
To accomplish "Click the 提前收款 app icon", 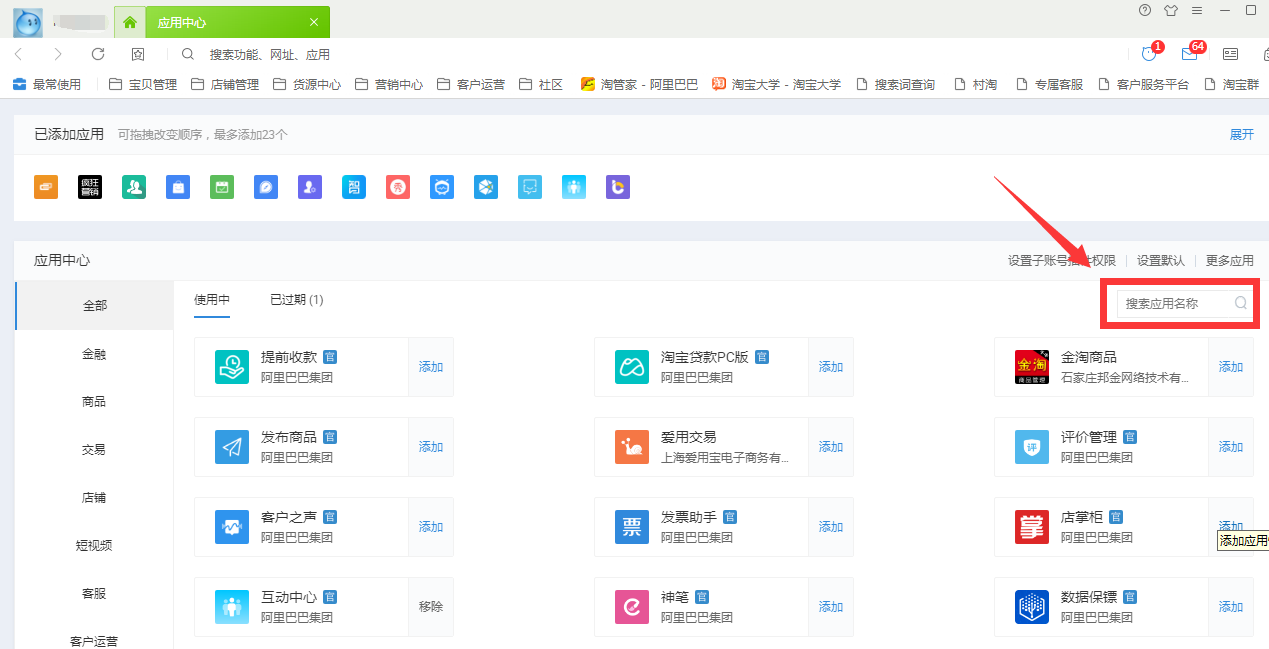I will tap(232, 367).
